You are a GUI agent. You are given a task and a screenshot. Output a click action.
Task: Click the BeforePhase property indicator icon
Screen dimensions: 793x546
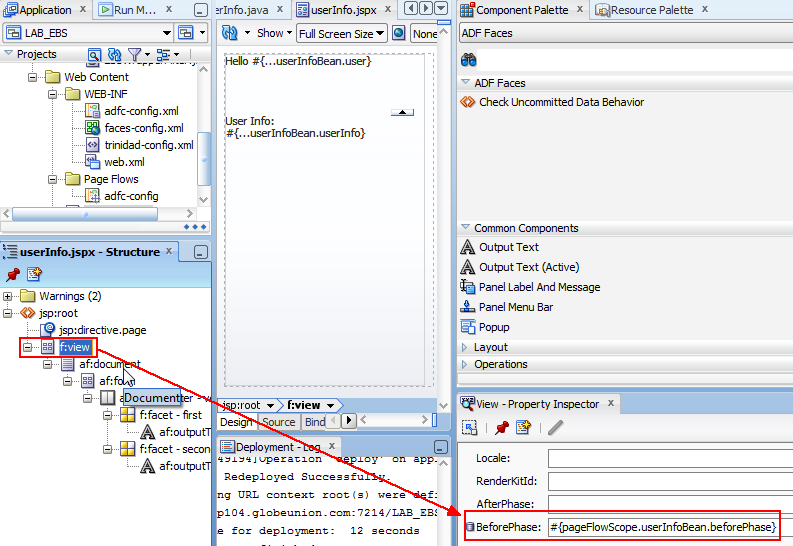click(470, 527)
